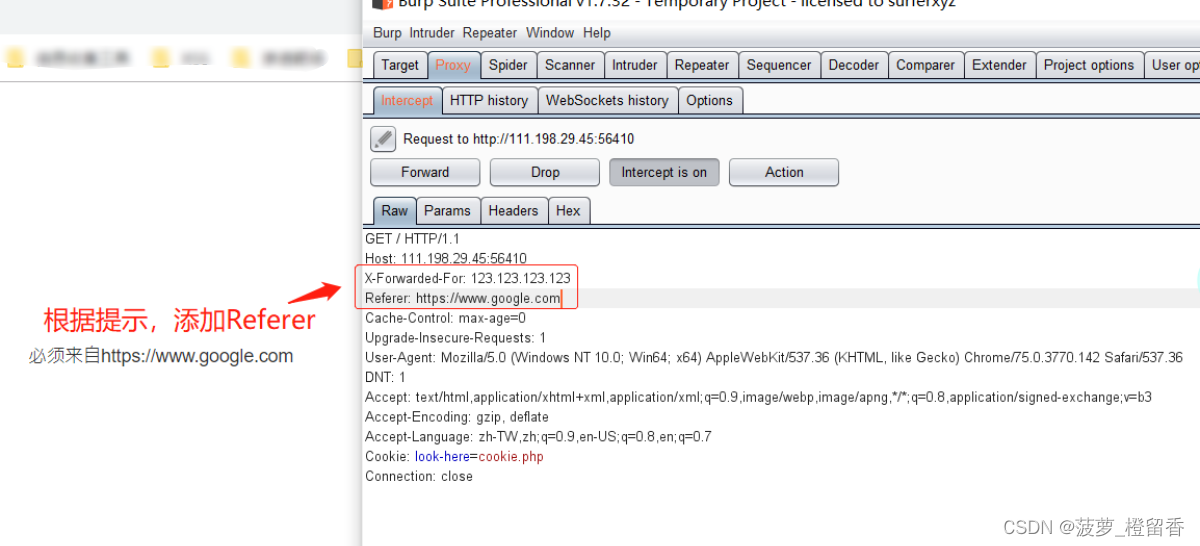Click the Accept-Encoding: gzip, deflate line

coord(457,417)
